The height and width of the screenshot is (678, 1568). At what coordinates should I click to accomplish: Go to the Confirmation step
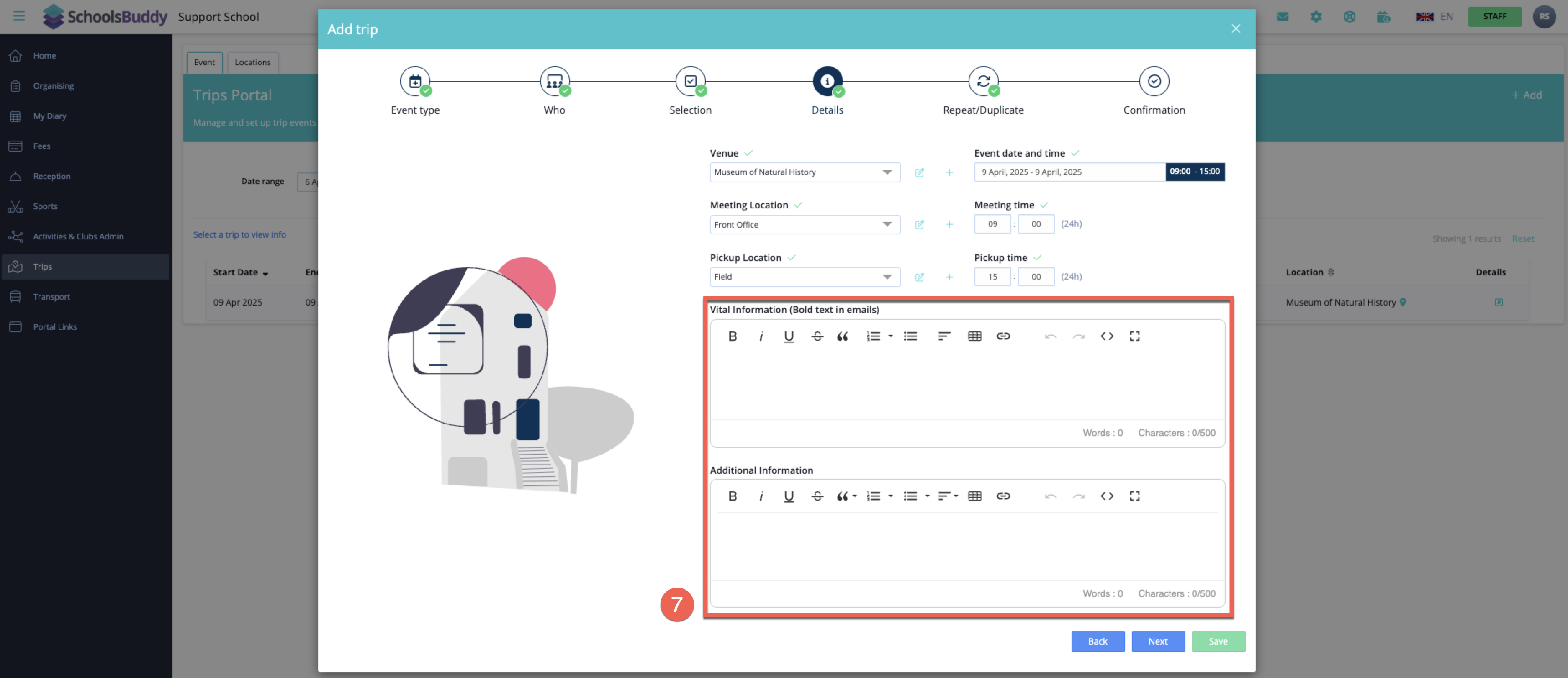[x=1154, y=82]
